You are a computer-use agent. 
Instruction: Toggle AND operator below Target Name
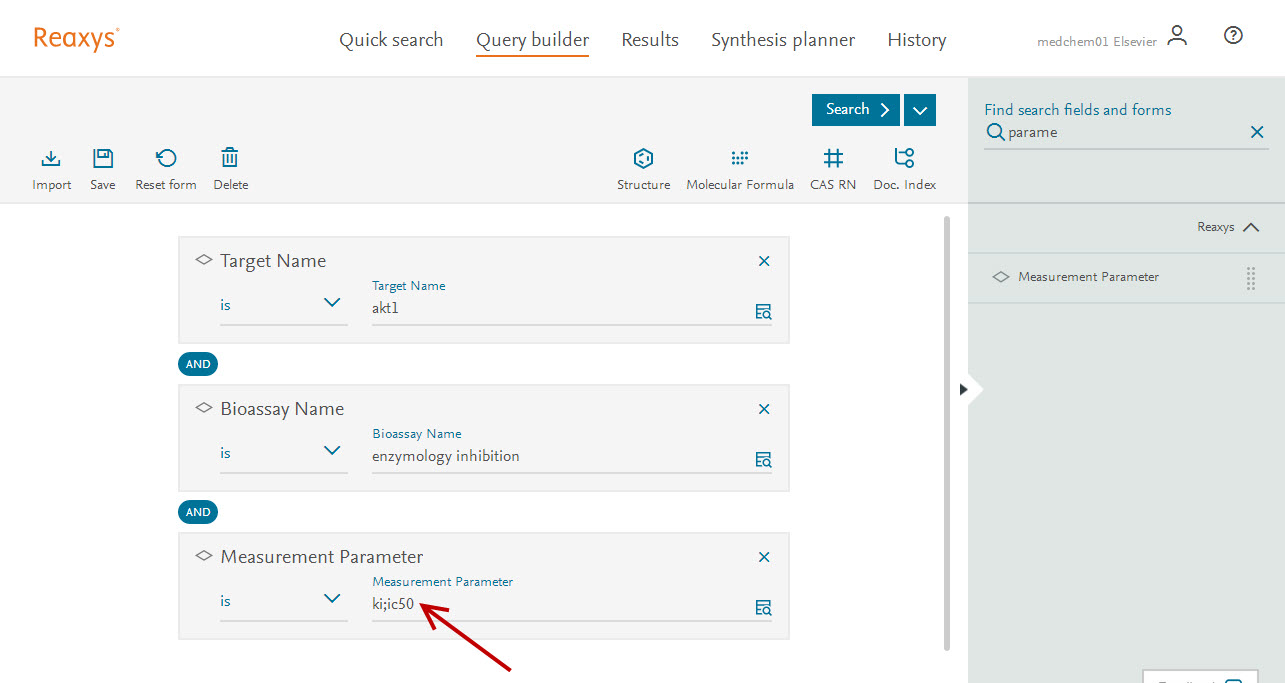click(x=198, y=364)
